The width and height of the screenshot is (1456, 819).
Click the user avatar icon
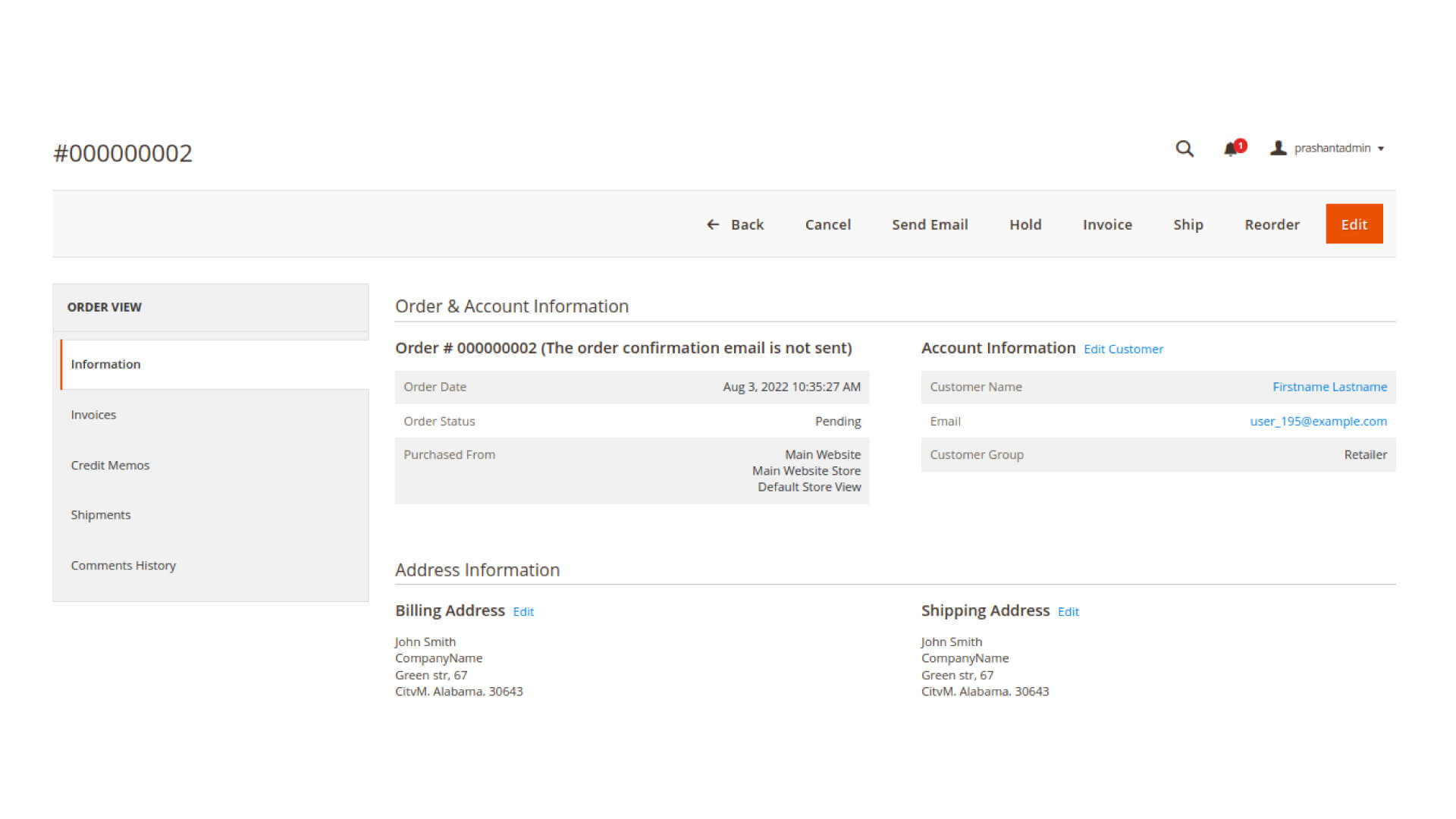(x=1278, y=148)
